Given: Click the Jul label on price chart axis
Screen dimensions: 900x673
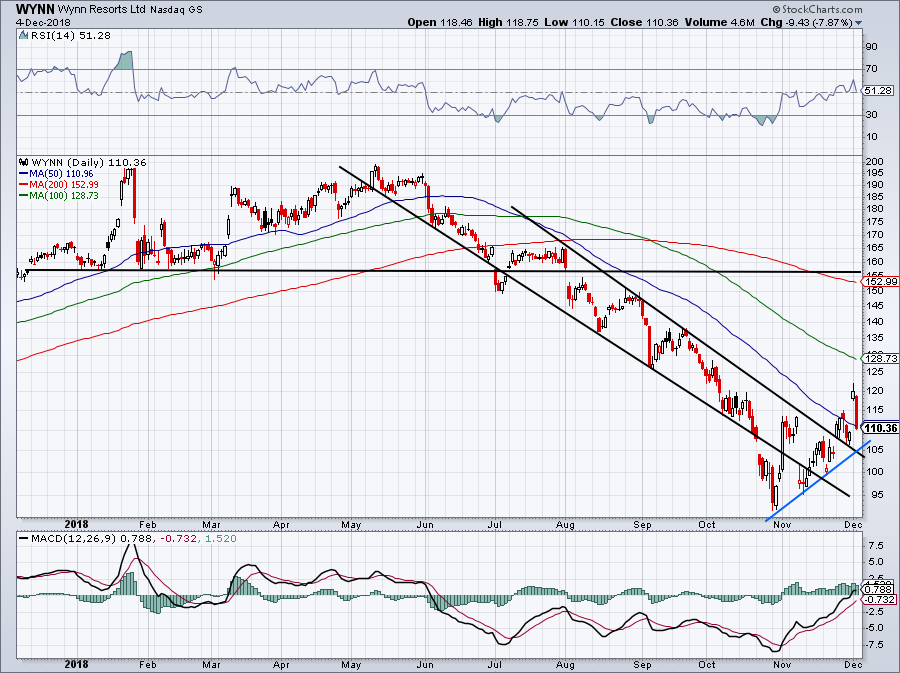Looking at the screenshot, I should point(495,524).
